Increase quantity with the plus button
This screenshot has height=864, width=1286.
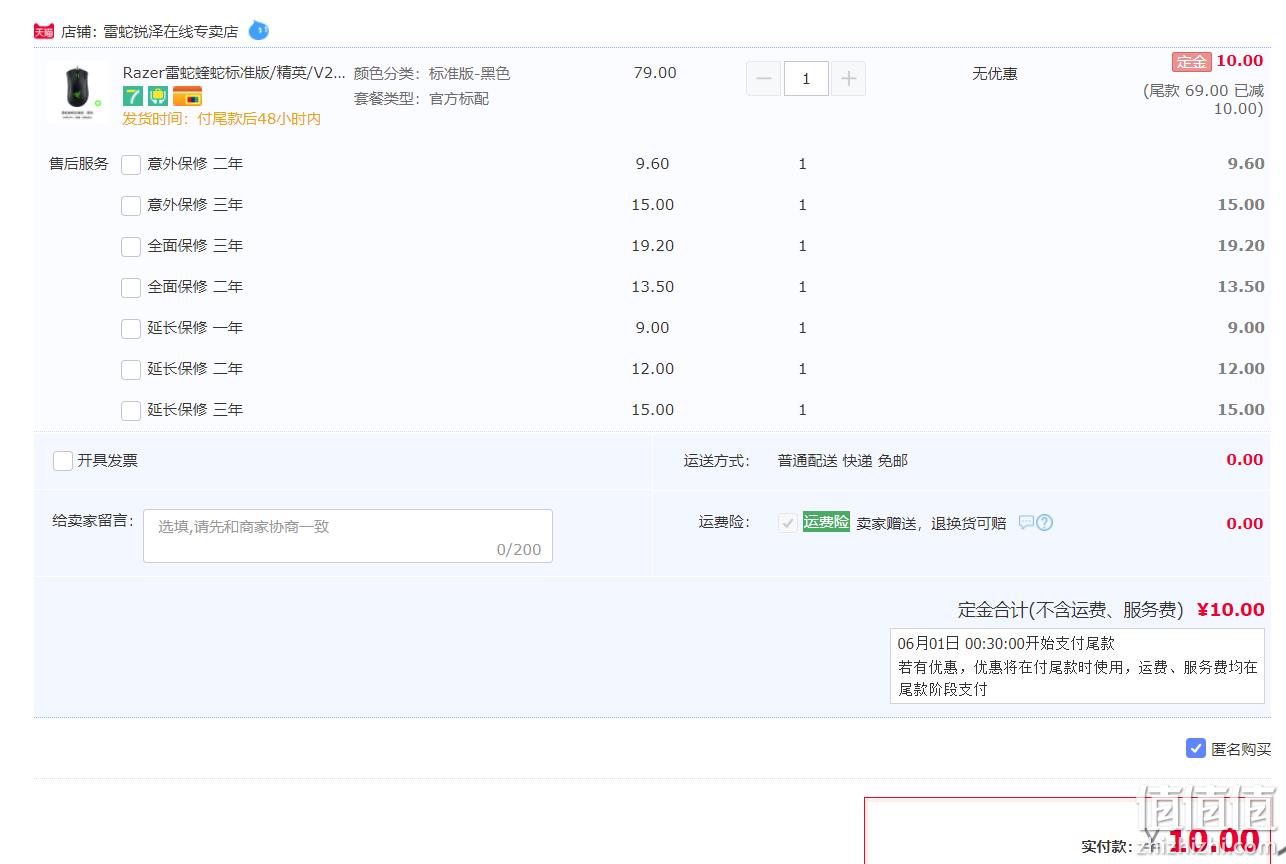(x=848, y=78)
